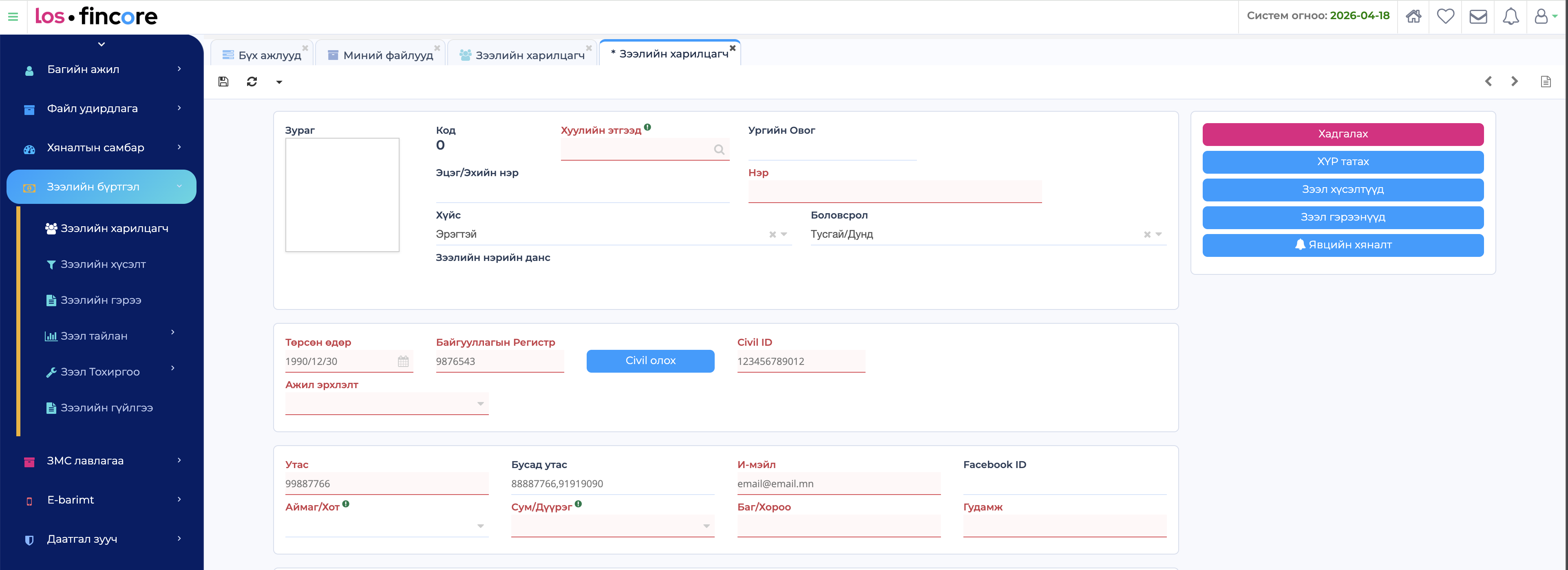
Task: Open the document icon at toolbar right
Action: (x=1546, y=82)
